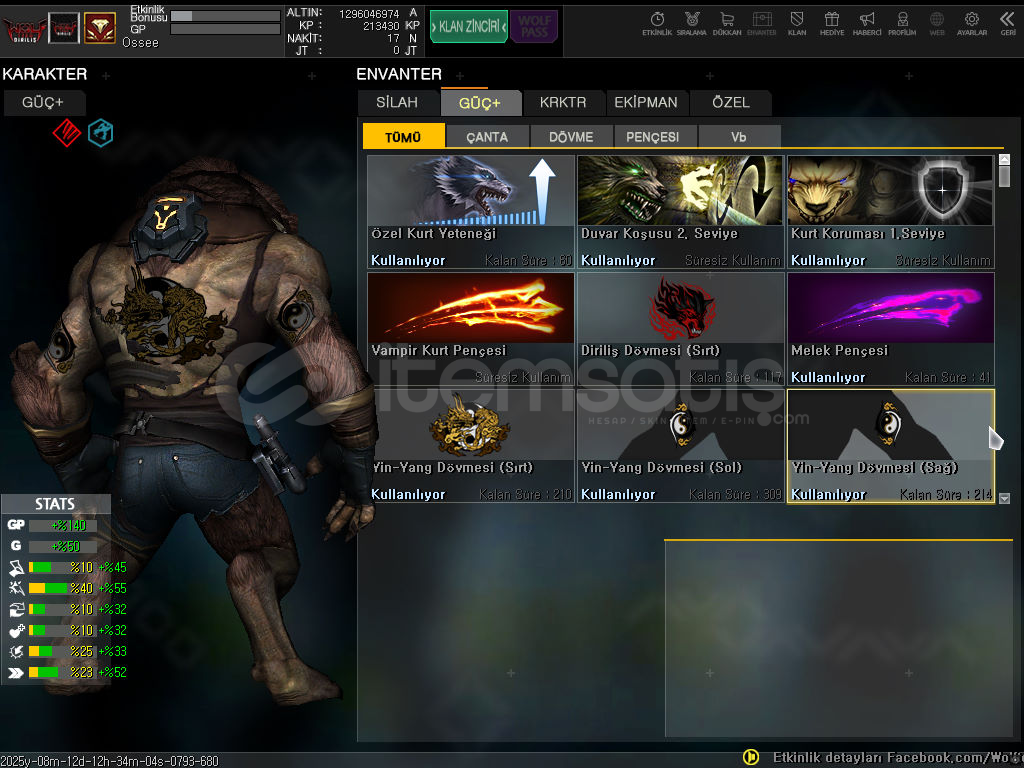Select the TÜMÜ filter tab

point(404,136)
